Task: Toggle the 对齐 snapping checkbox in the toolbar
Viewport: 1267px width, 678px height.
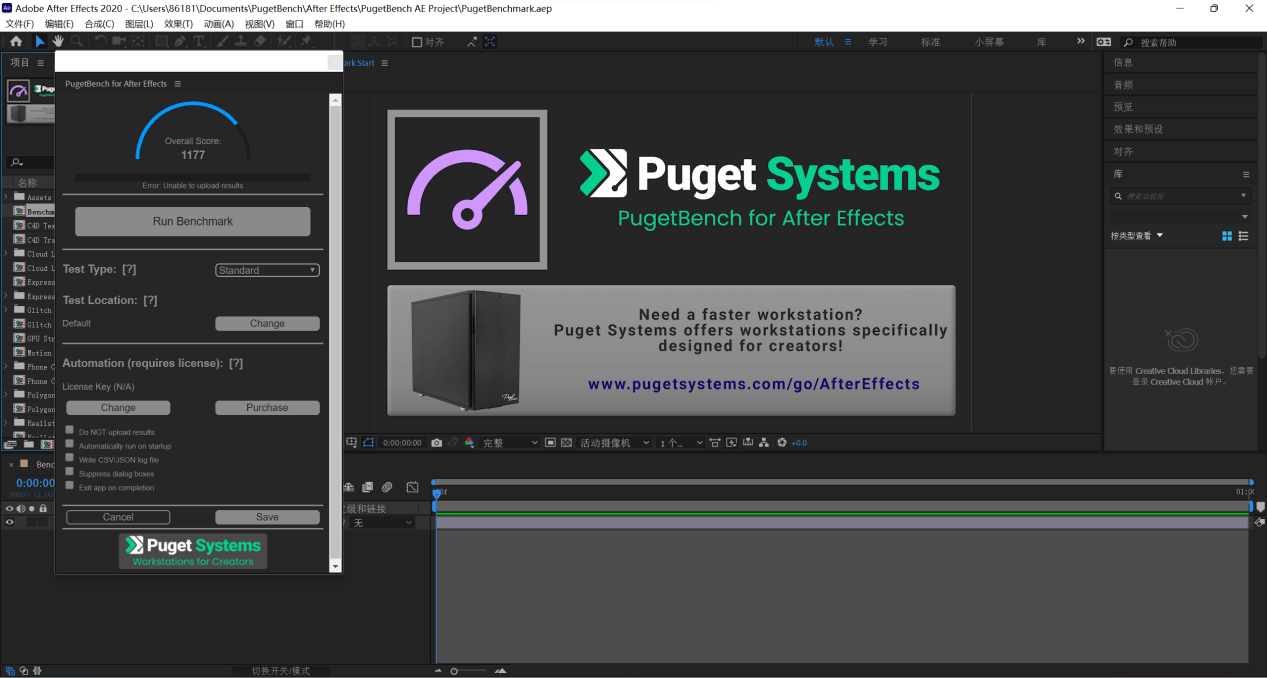Action: (x=418, y=42)
